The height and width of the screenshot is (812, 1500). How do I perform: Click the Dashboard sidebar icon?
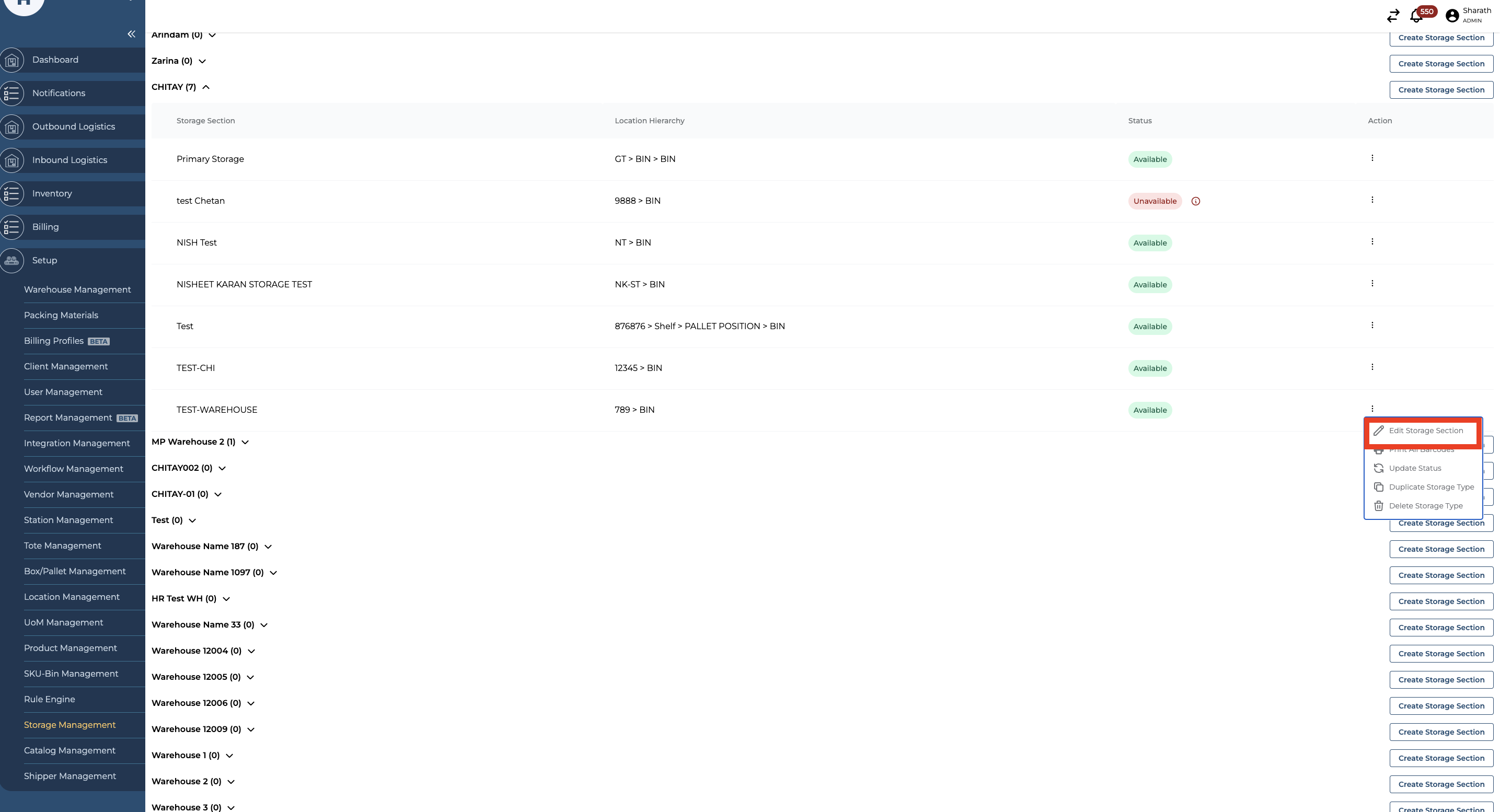click(x=11, y=60)
